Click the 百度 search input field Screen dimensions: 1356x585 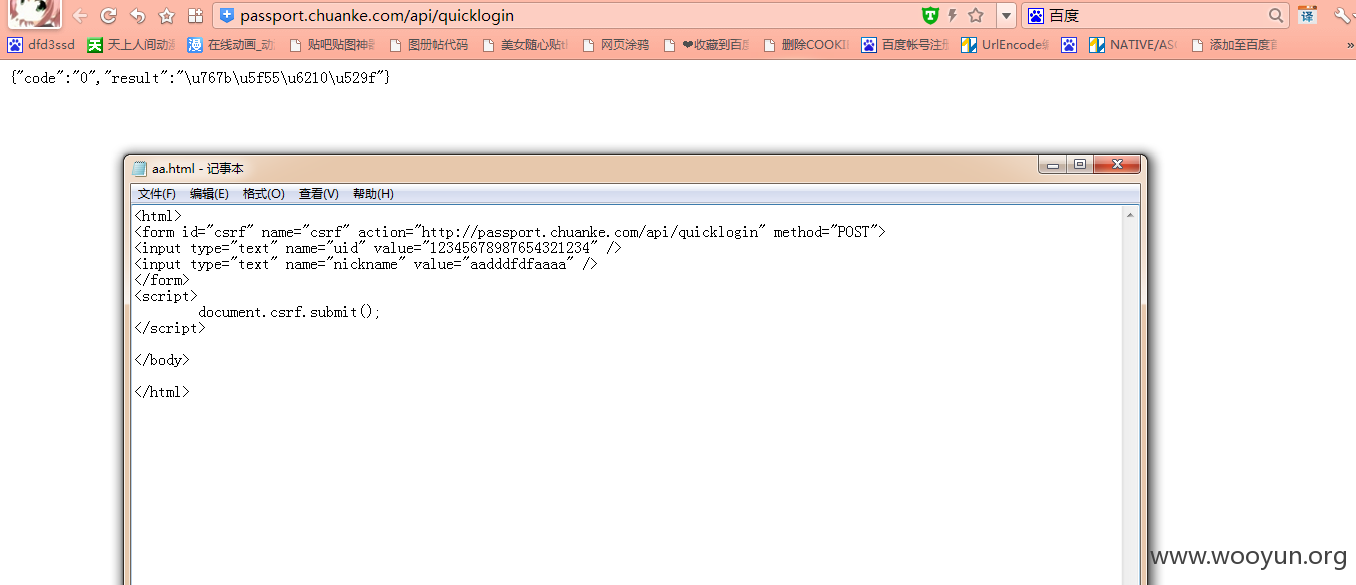point(1156,16)
